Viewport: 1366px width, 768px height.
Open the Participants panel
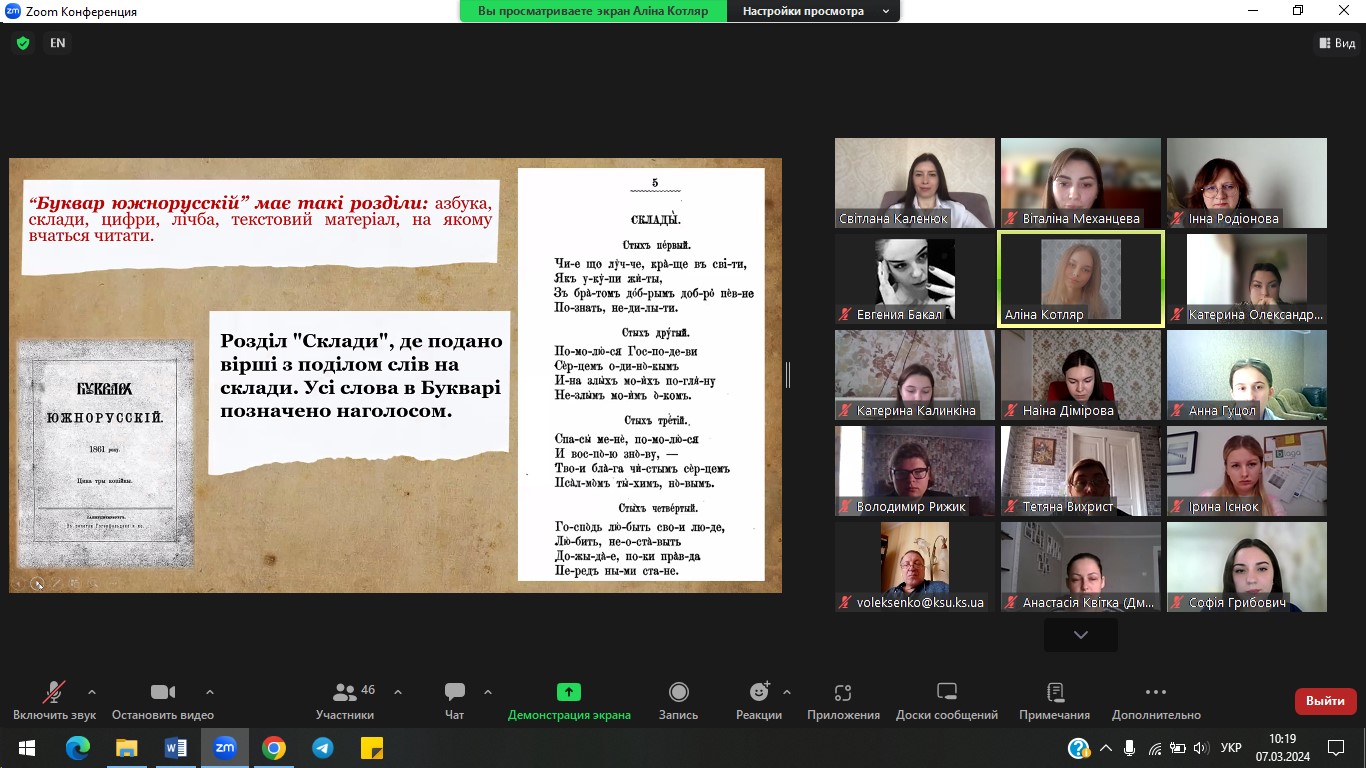point(345,700)
